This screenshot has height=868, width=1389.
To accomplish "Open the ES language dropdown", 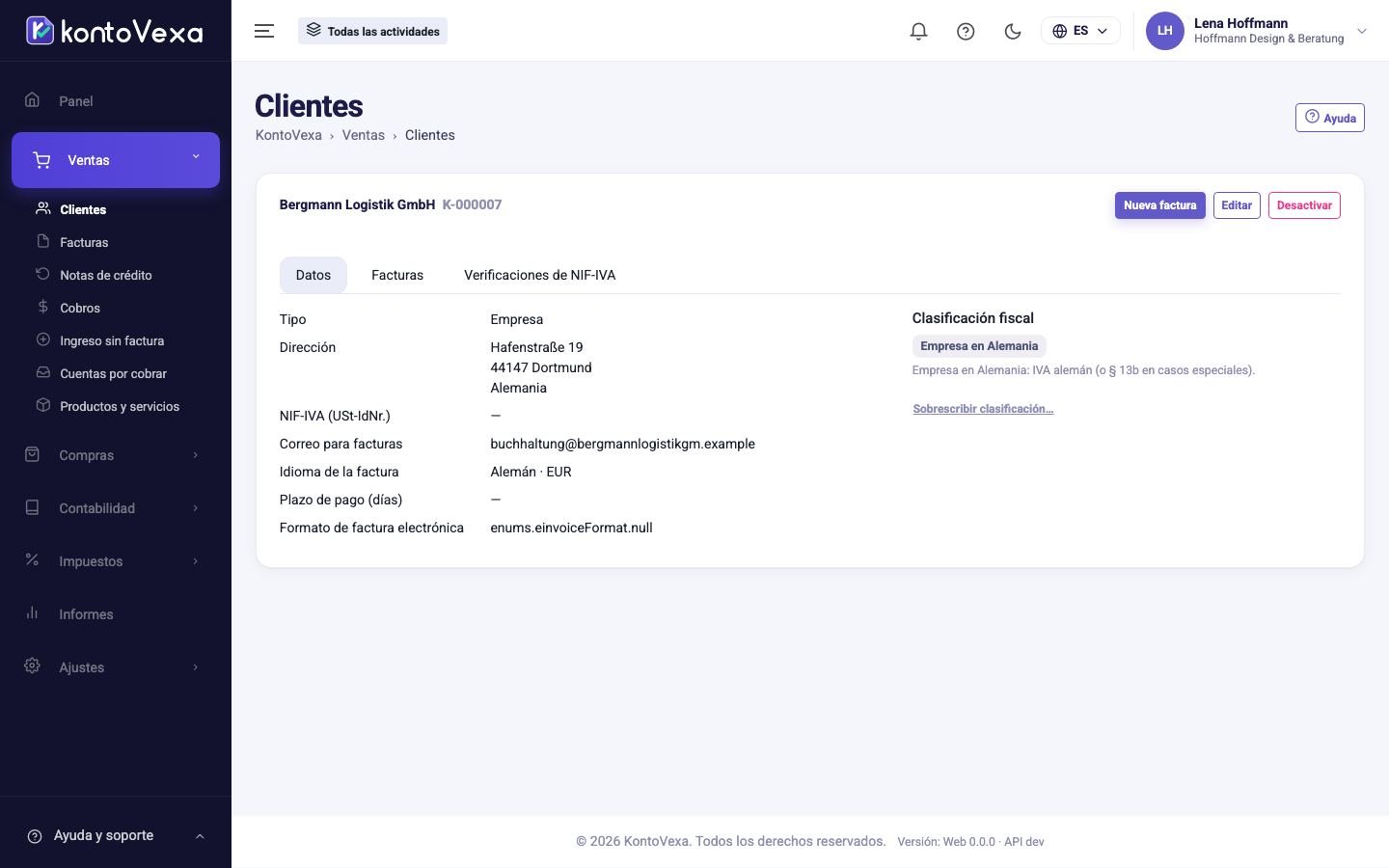I will [1080, 31].
